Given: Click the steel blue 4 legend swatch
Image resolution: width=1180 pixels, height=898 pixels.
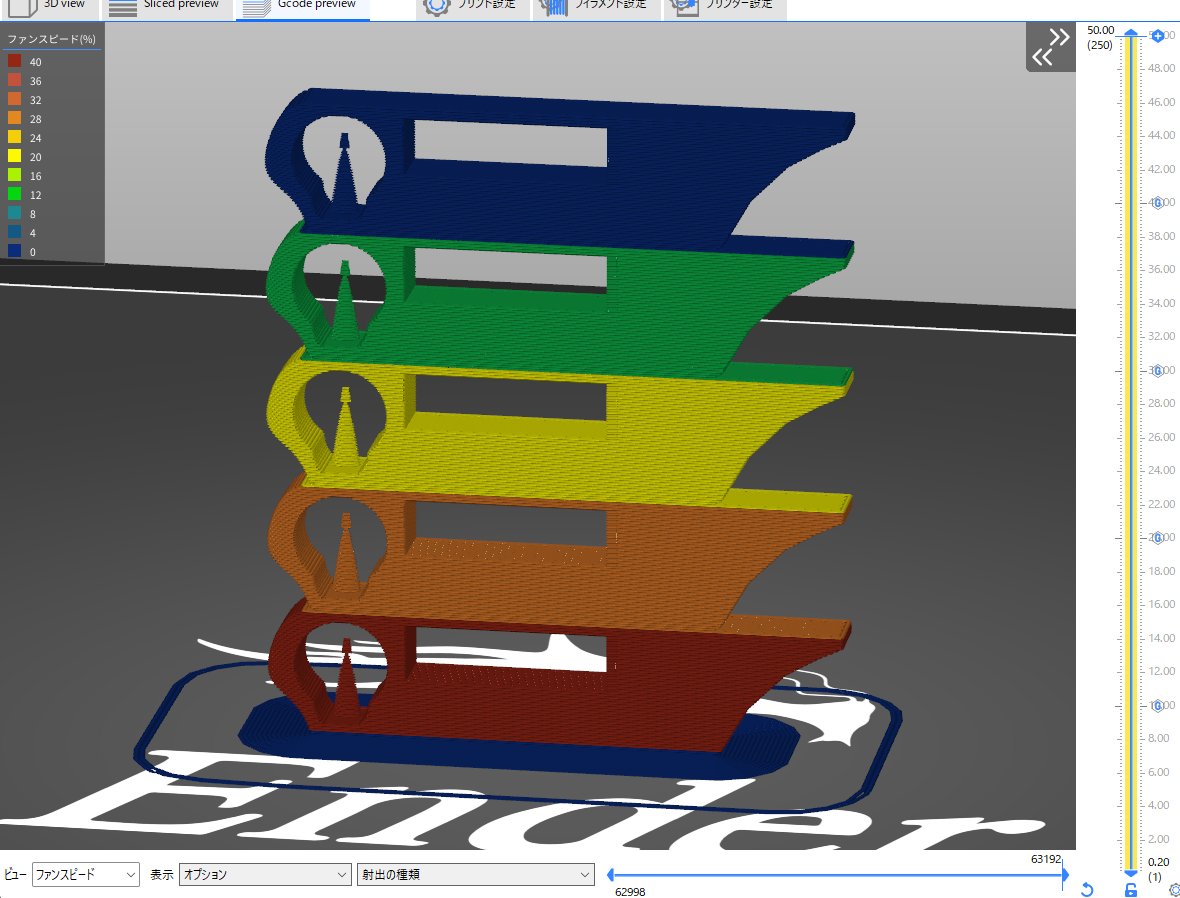Looking at the screenshot, I should 14,232.
